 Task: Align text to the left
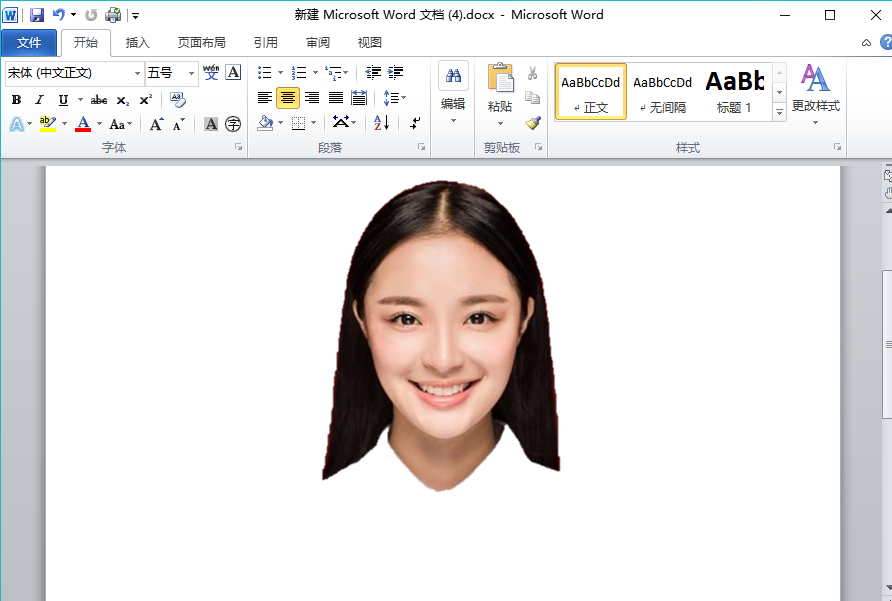tap(265, 98)
